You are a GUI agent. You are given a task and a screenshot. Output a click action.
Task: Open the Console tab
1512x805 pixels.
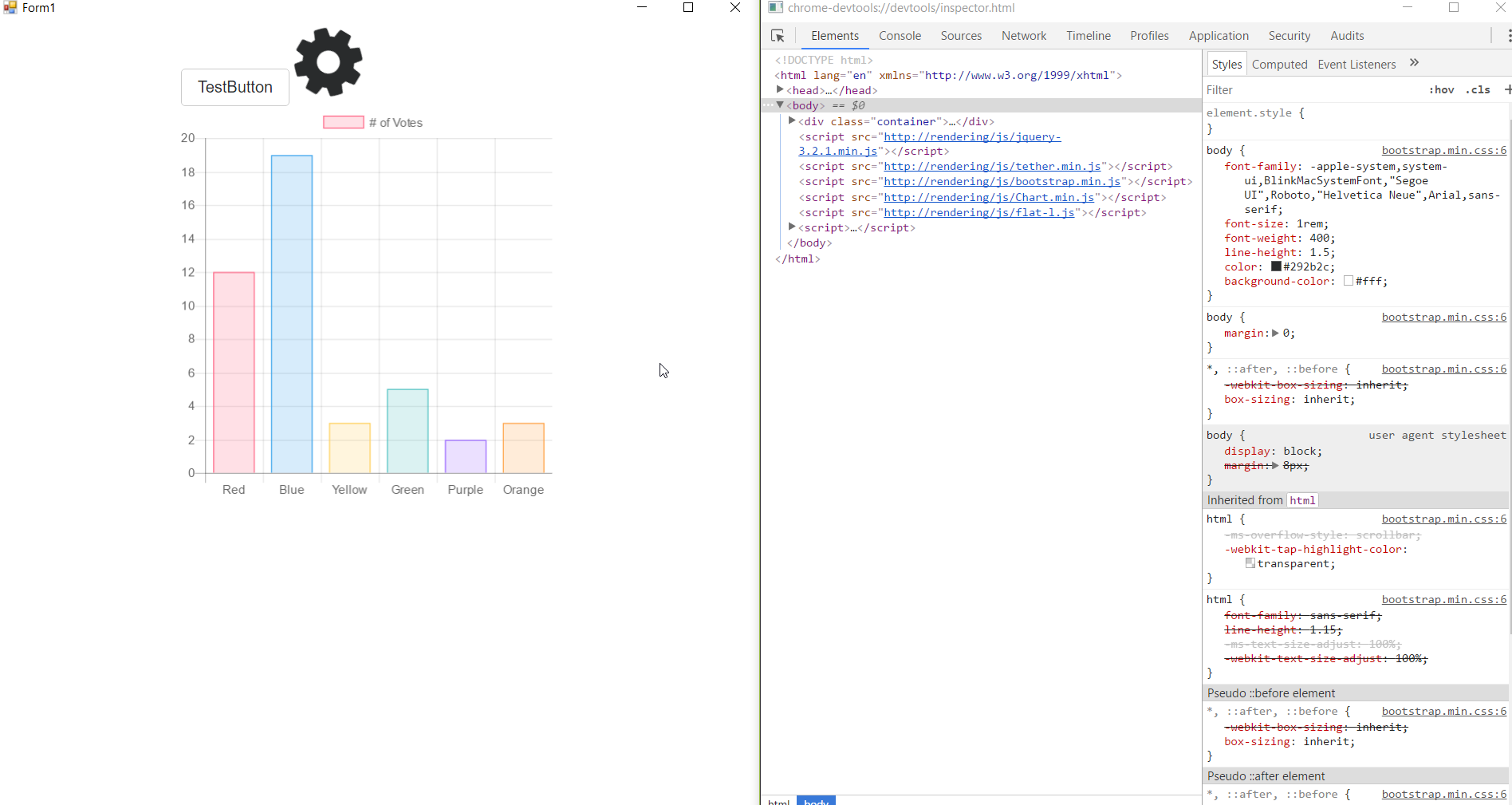[x=900, y=36]
